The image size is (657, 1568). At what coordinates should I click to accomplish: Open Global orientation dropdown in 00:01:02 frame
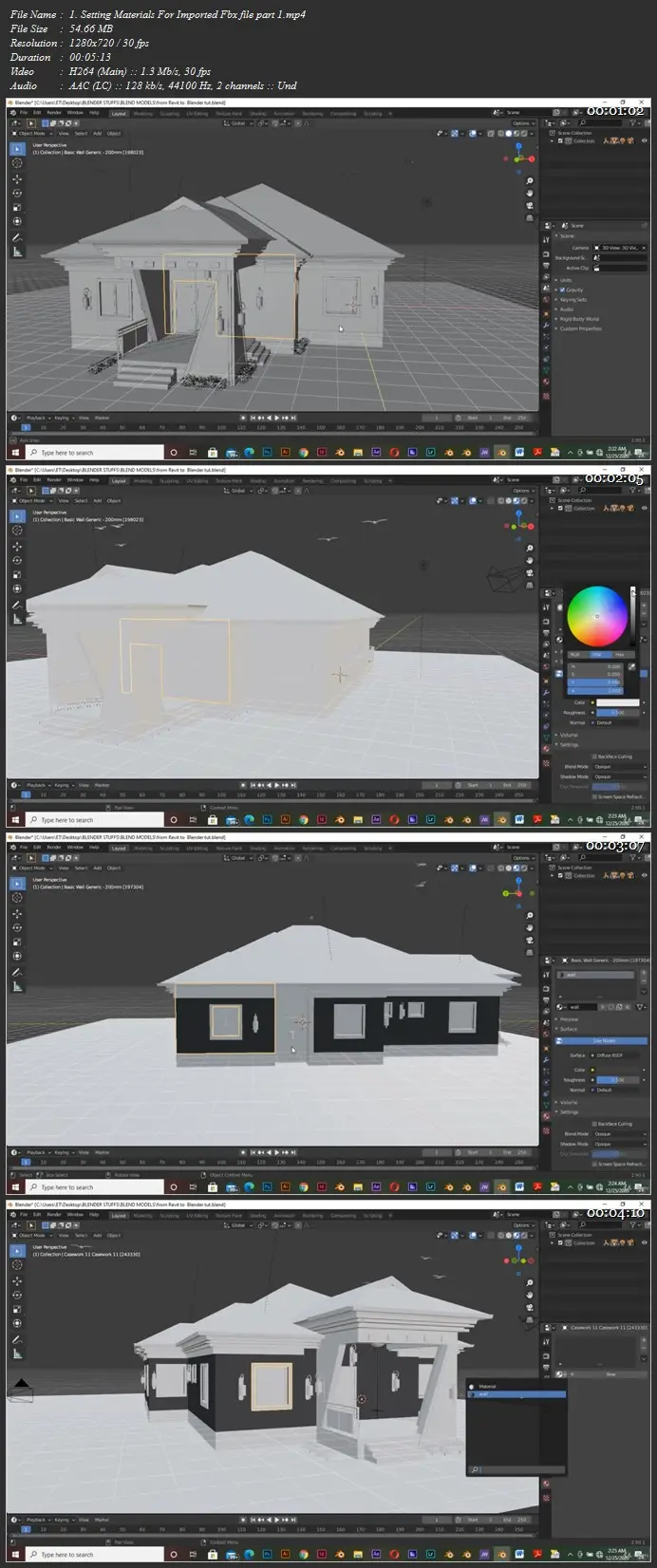click(238, 123)
